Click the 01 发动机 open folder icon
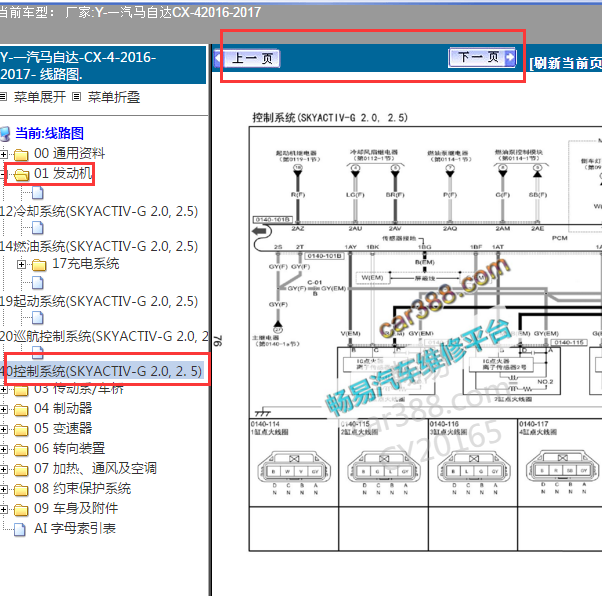The width and height of the screenshot is (602, 596). (x=22, y=175)
